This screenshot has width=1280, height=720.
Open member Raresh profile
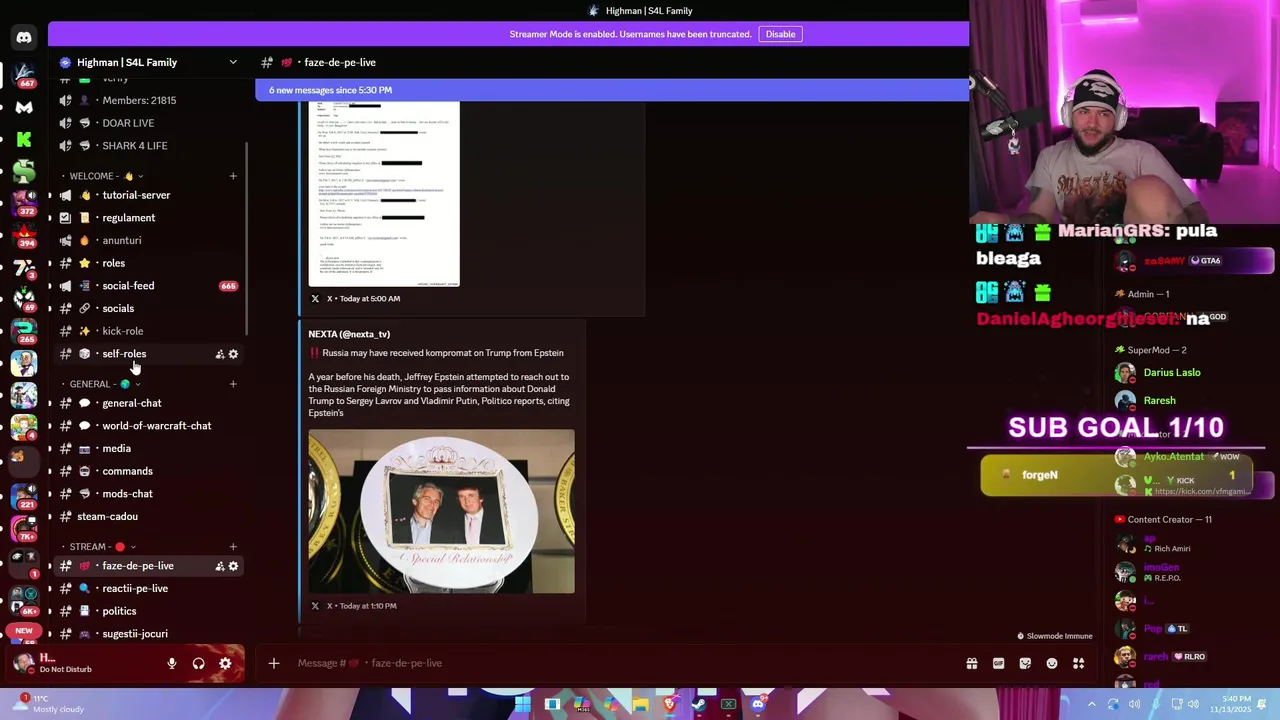tap(1160, 401)
